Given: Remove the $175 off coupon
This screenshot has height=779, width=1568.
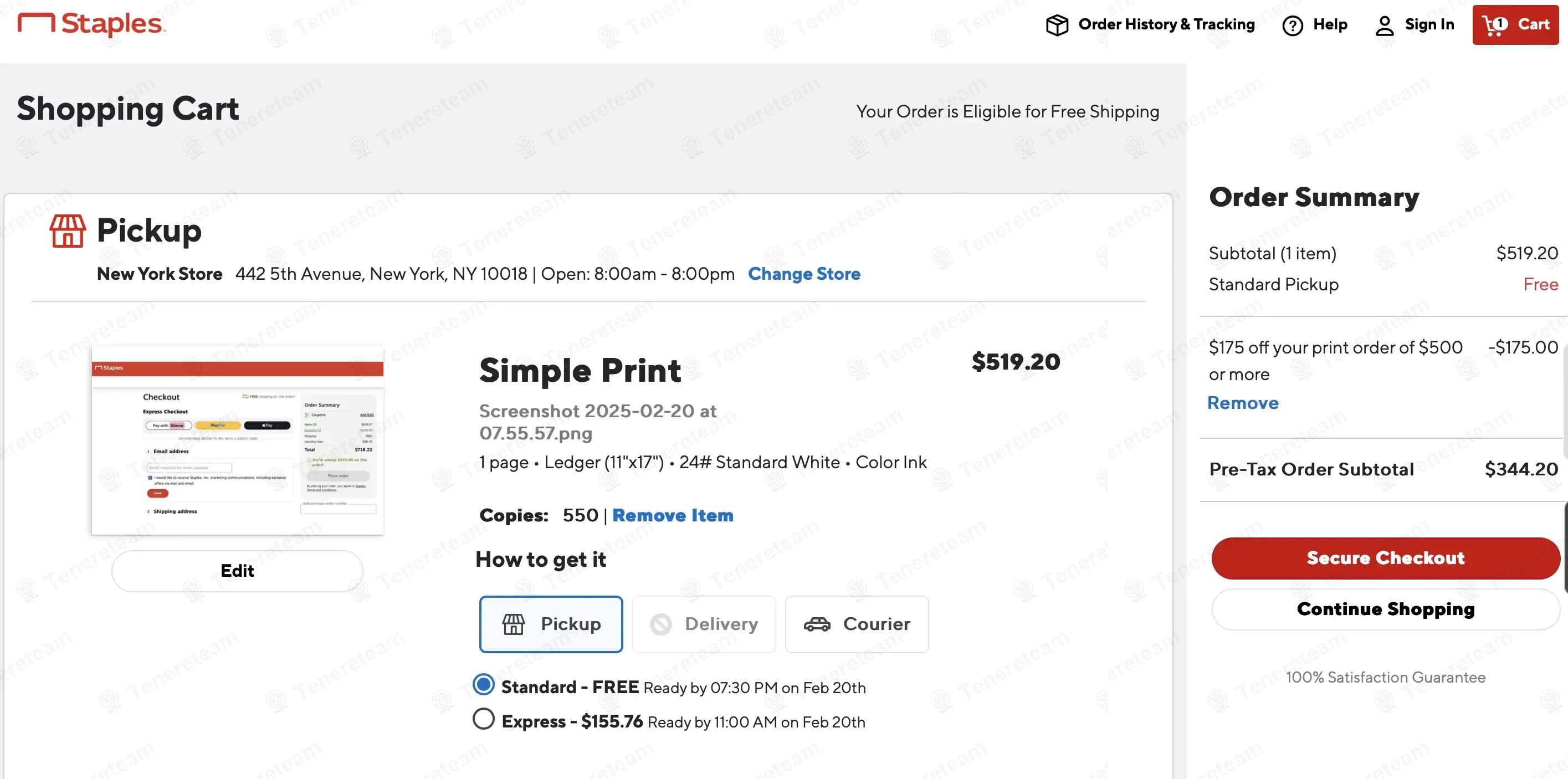Looking at the screenshot, I should click(x=1243, y=403).
